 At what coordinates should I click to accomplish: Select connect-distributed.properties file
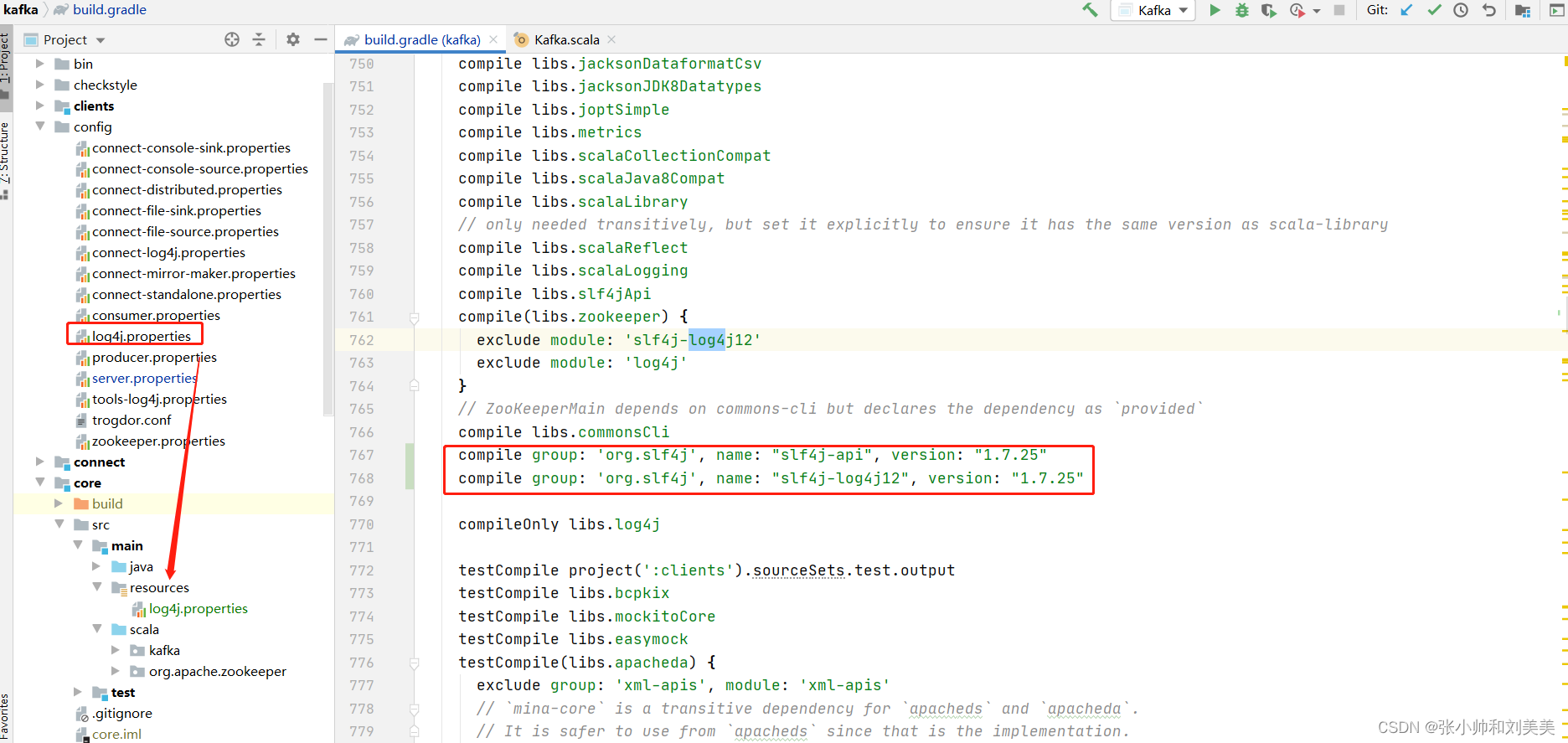pyautogui.click(x=187, y=189)
